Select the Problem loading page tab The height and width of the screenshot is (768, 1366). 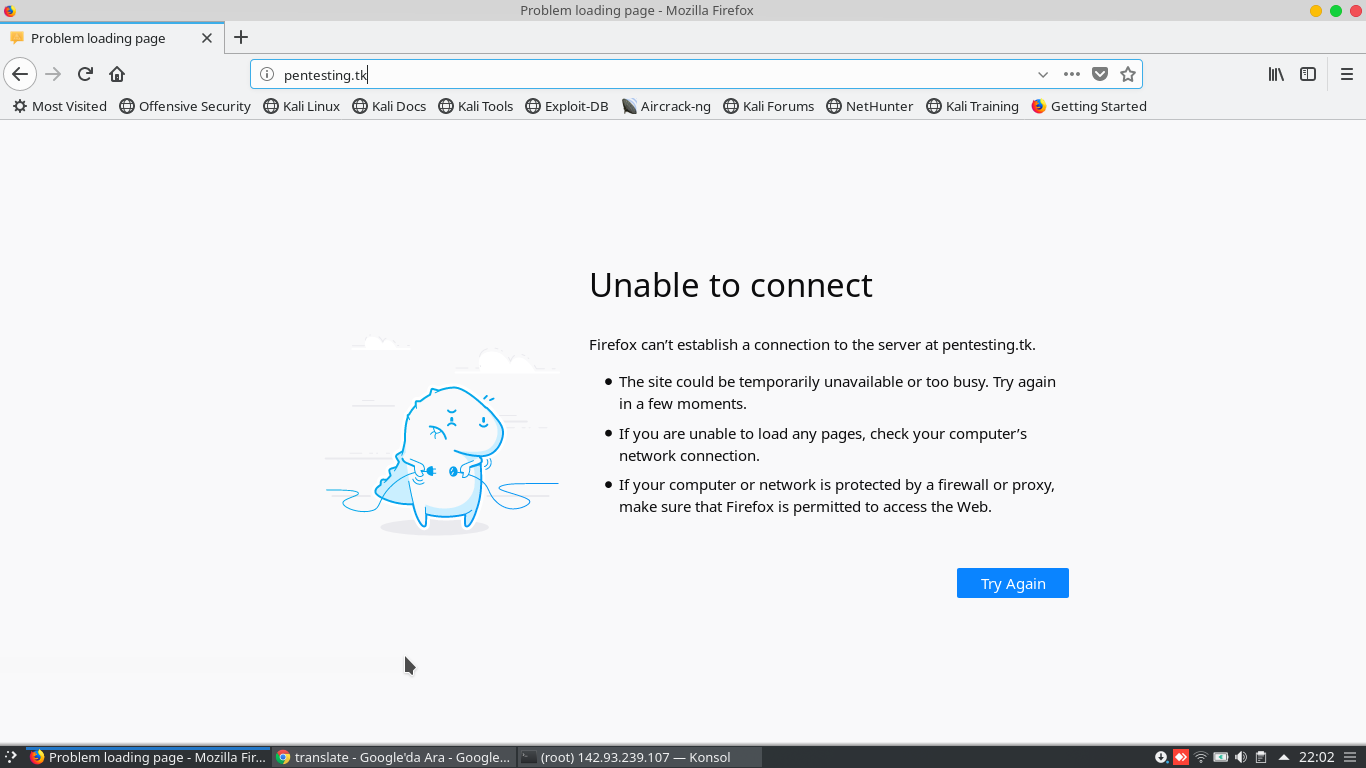pos(96,38)
